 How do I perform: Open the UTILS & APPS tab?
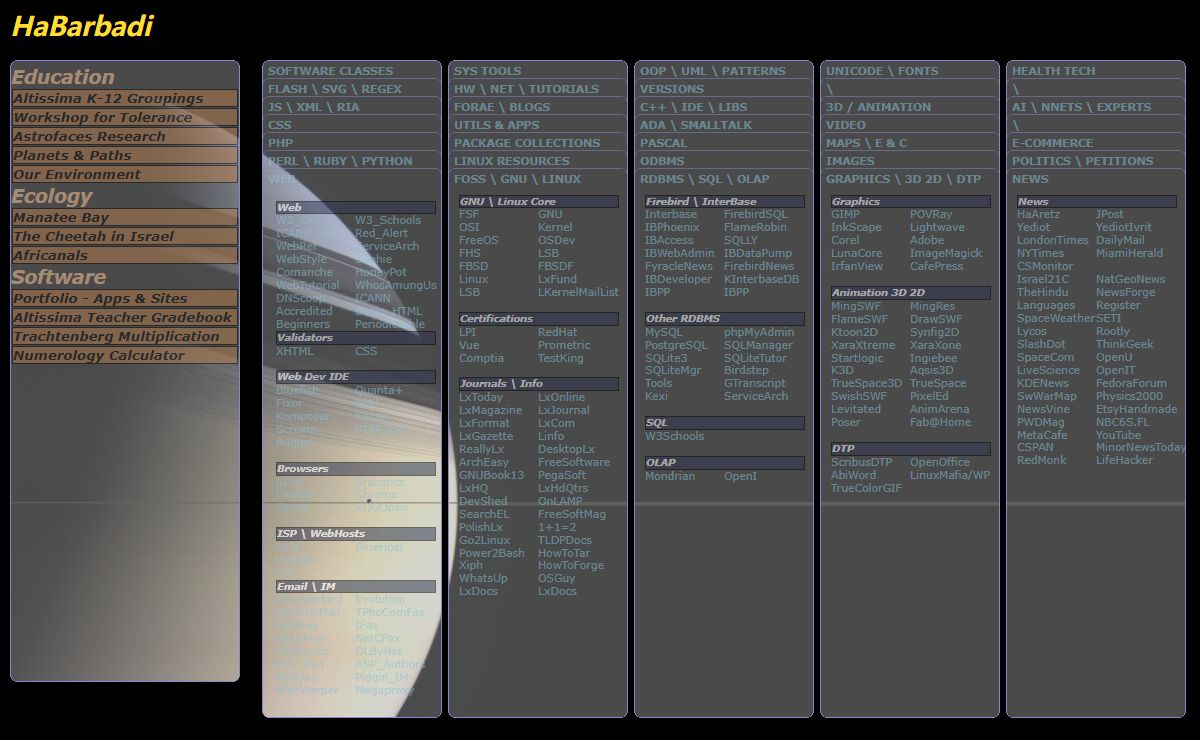[x=537, y=125]
